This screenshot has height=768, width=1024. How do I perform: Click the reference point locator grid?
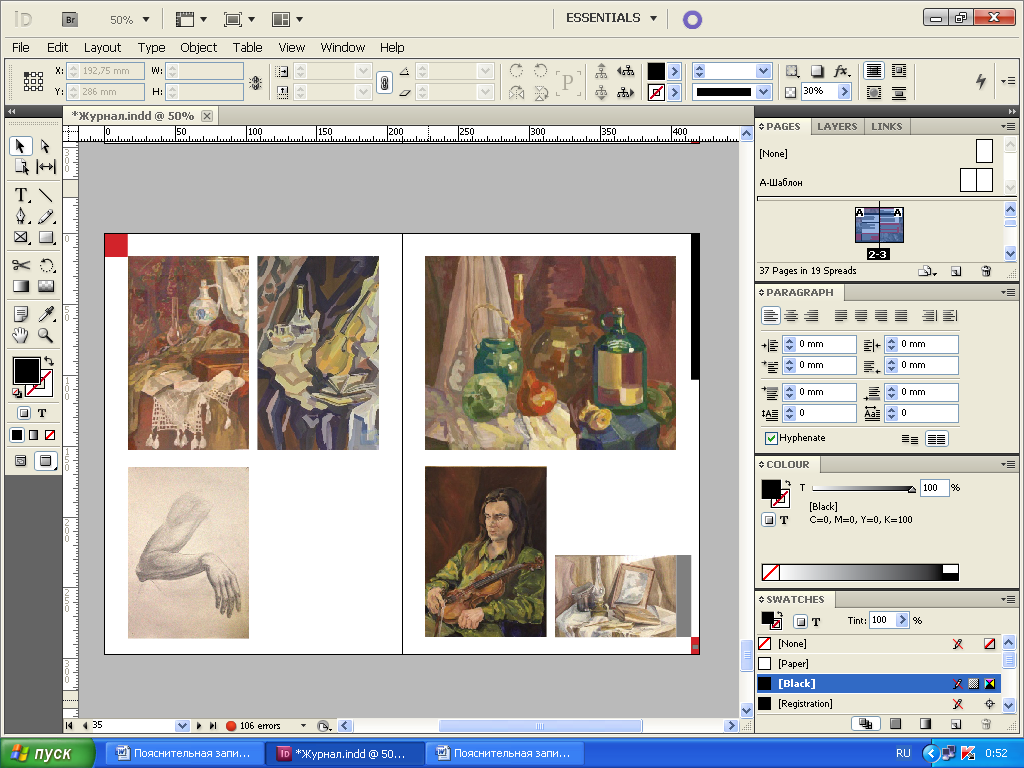click(33, 81)
